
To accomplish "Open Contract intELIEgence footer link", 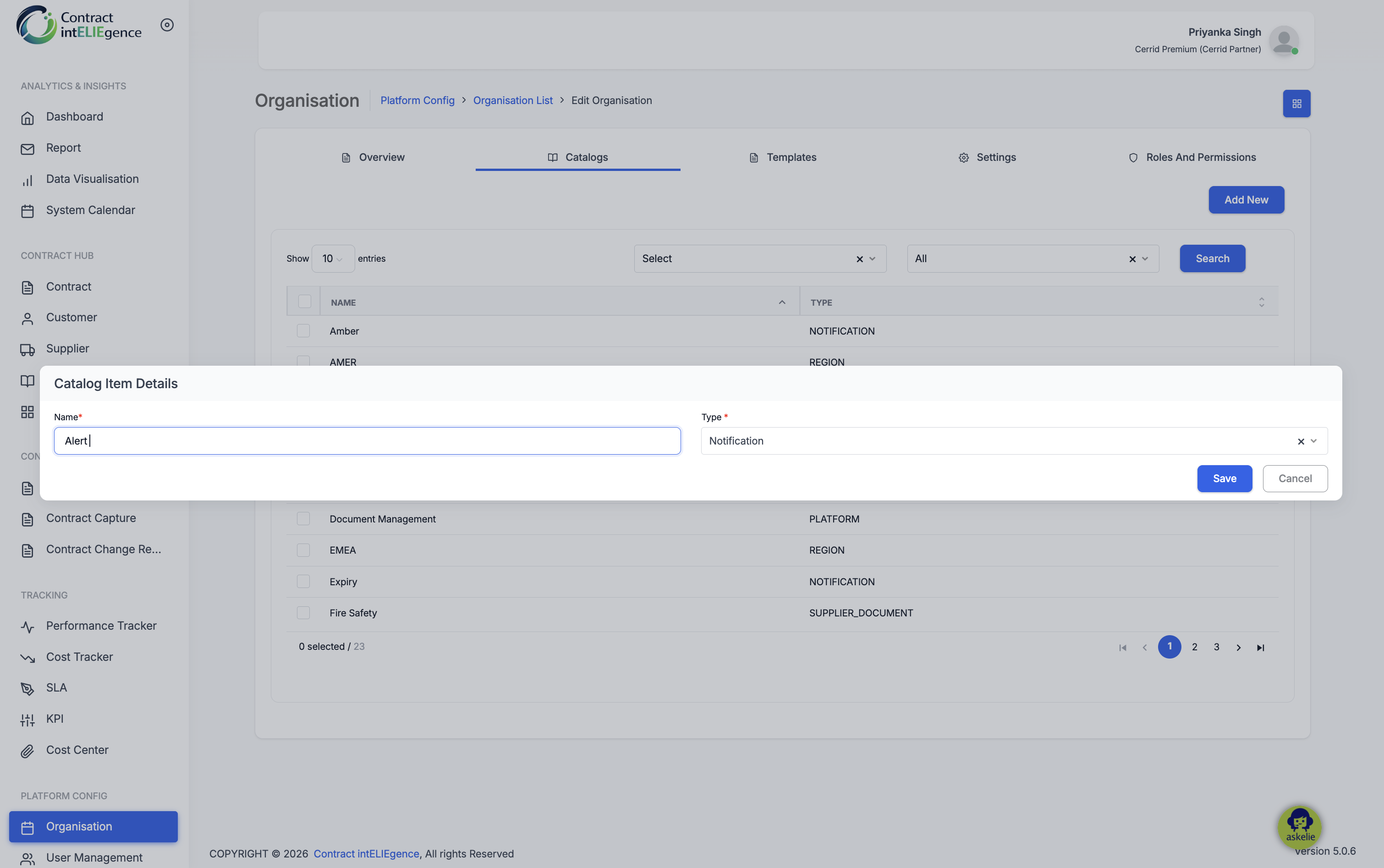I will click(x=366, y=854).
